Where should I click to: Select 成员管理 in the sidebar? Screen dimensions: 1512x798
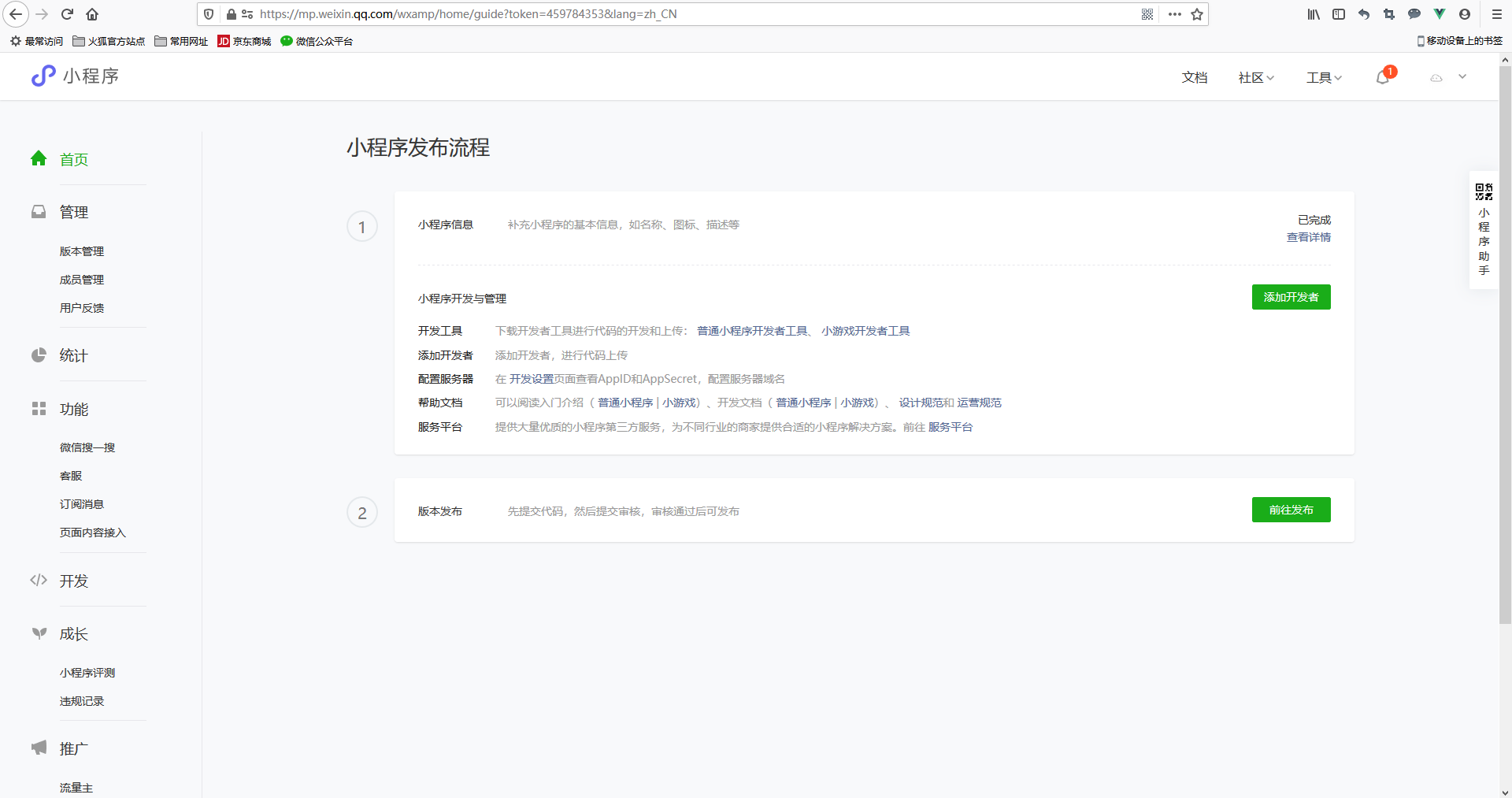(82, 280)
